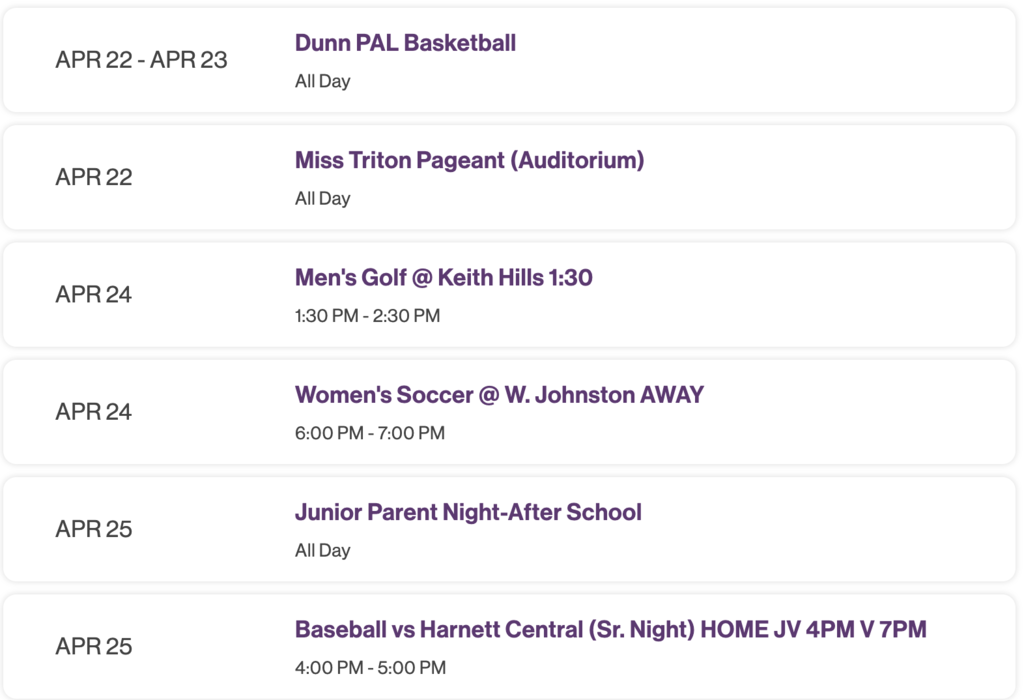Viewport: 1024px width, 700px height.
Task: Click APR 25 date beside Junior Parent Night
Action: tap(94, 529)
